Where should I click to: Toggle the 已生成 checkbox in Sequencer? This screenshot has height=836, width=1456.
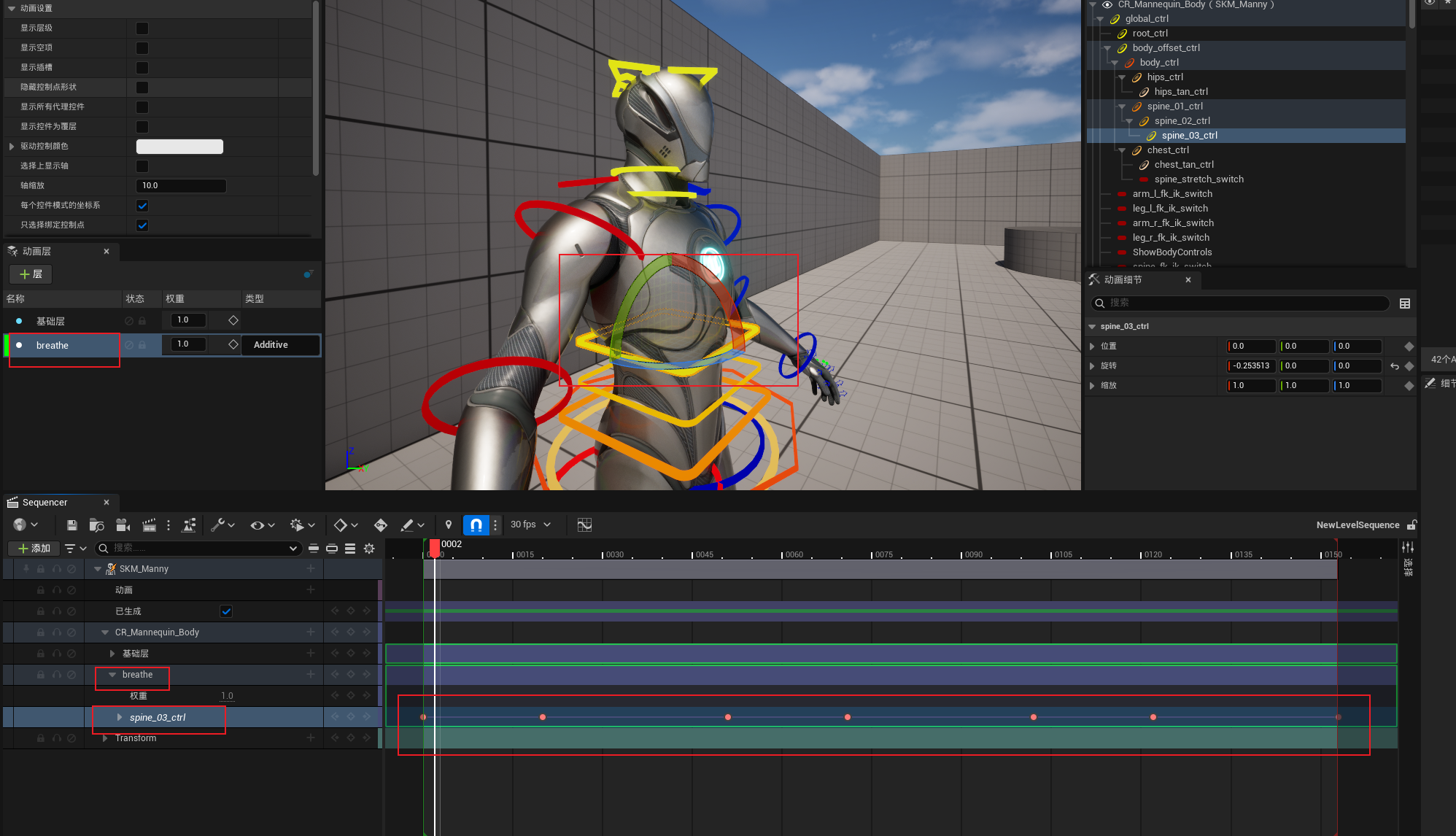click(226, 611)
